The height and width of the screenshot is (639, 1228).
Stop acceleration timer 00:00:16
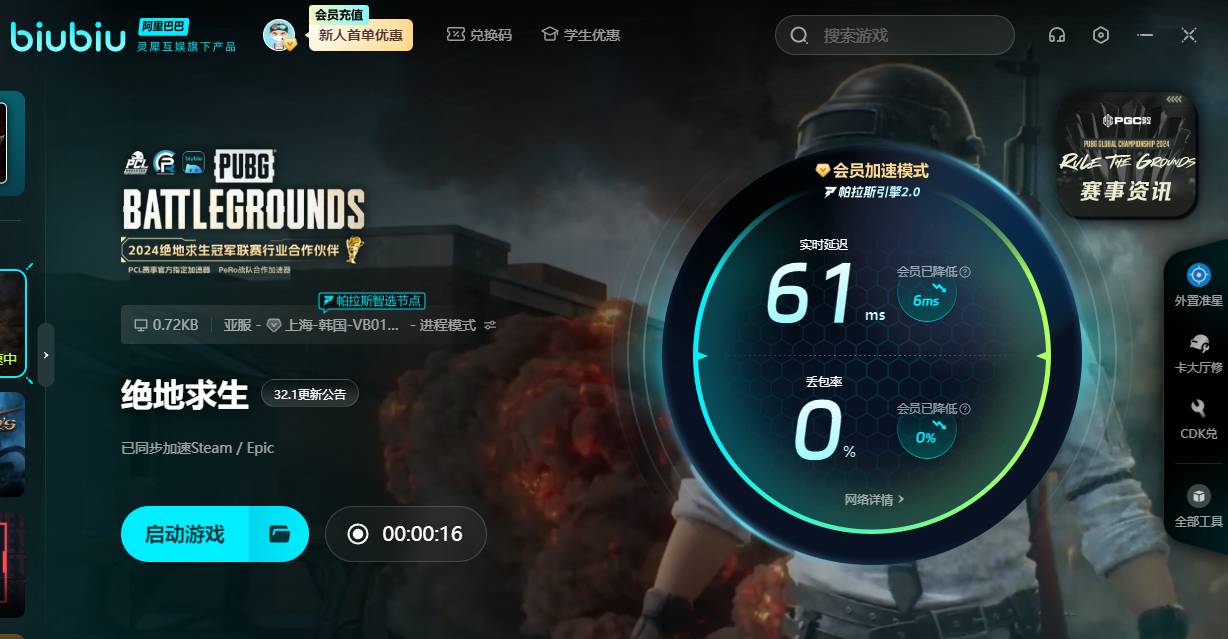[406, 534]
